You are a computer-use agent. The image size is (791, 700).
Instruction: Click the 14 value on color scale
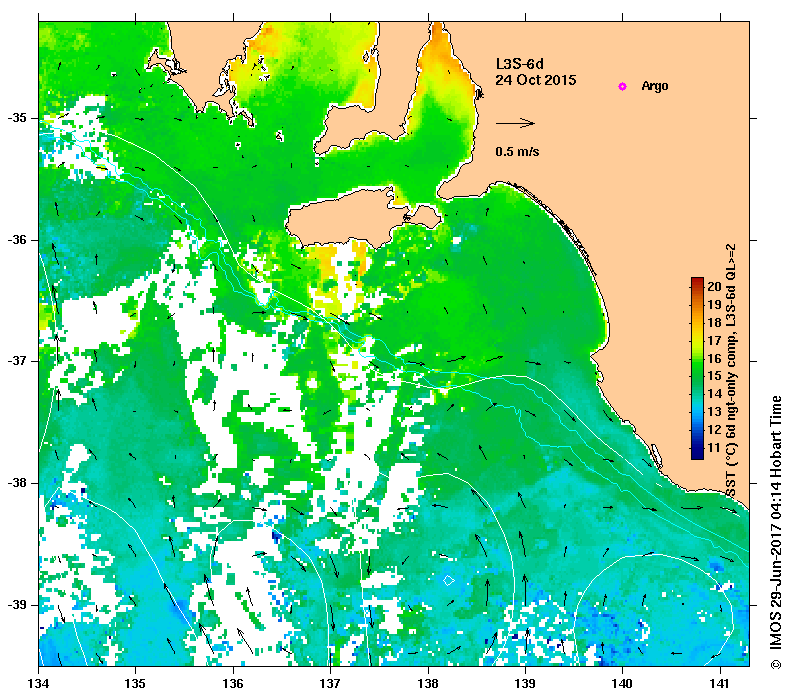(714, 394)
